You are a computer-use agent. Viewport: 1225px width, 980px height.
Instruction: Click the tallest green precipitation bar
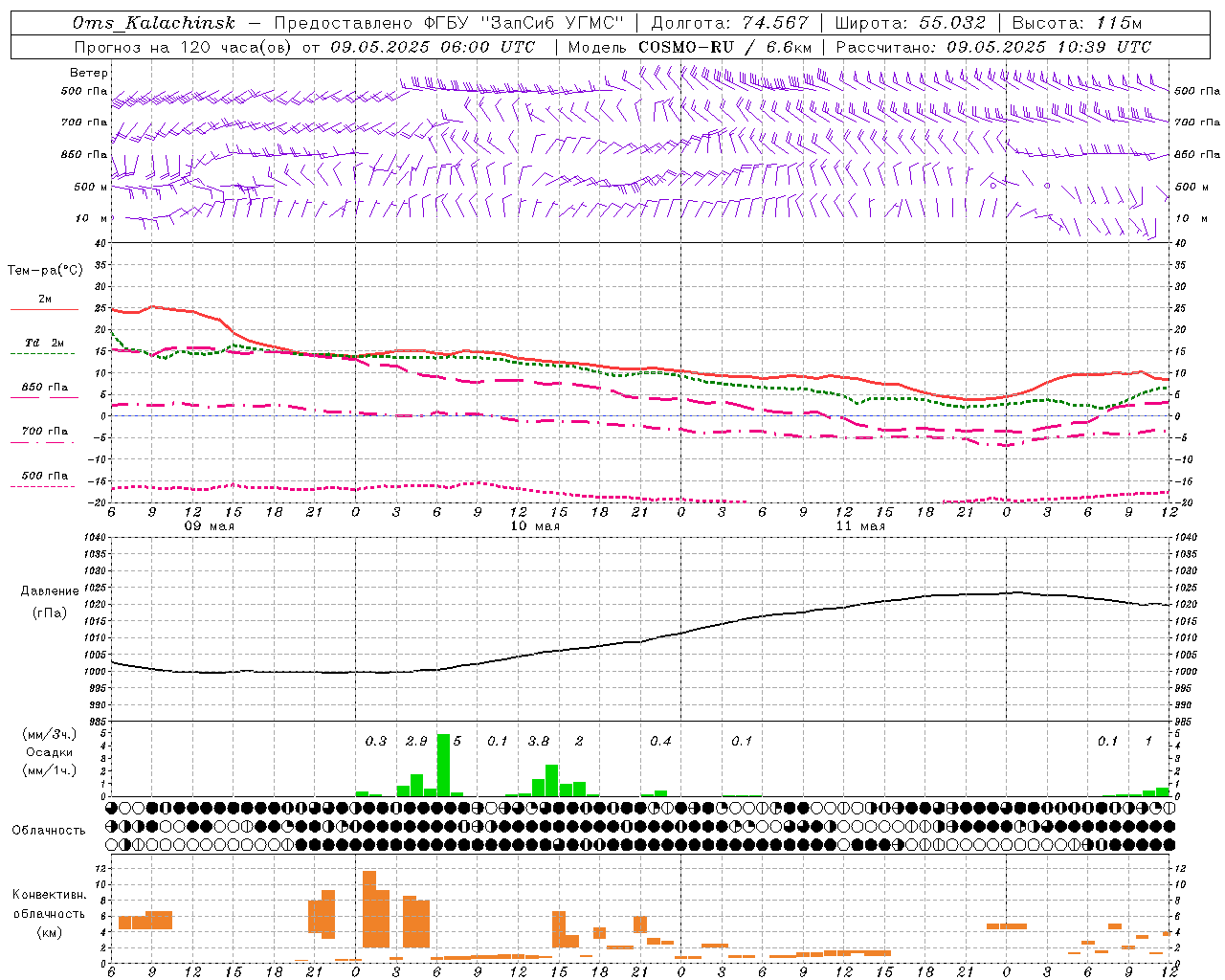pos(443,765)
